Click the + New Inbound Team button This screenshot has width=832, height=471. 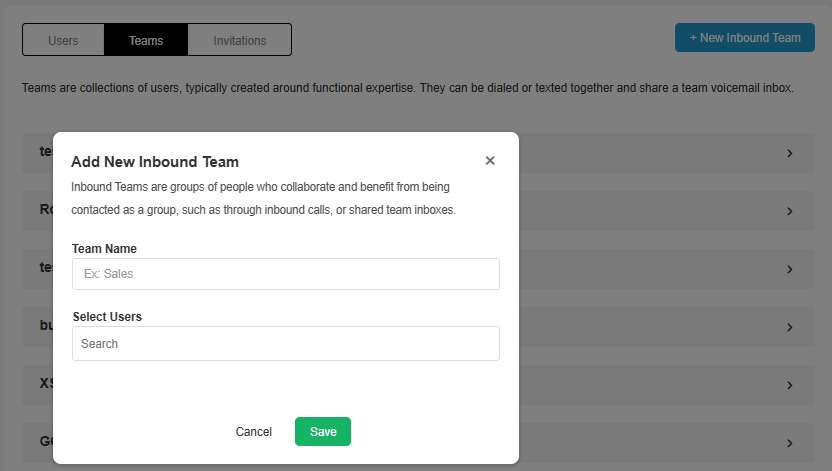pyautogui.click(x=745, y=38)
